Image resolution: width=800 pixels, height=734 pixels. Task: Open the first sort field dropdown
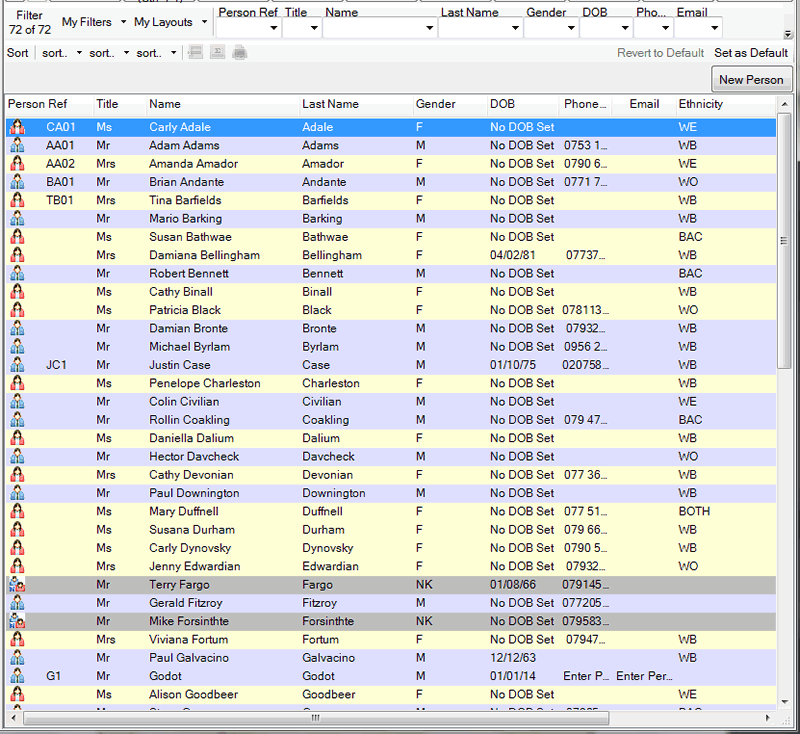click(58, 53)
